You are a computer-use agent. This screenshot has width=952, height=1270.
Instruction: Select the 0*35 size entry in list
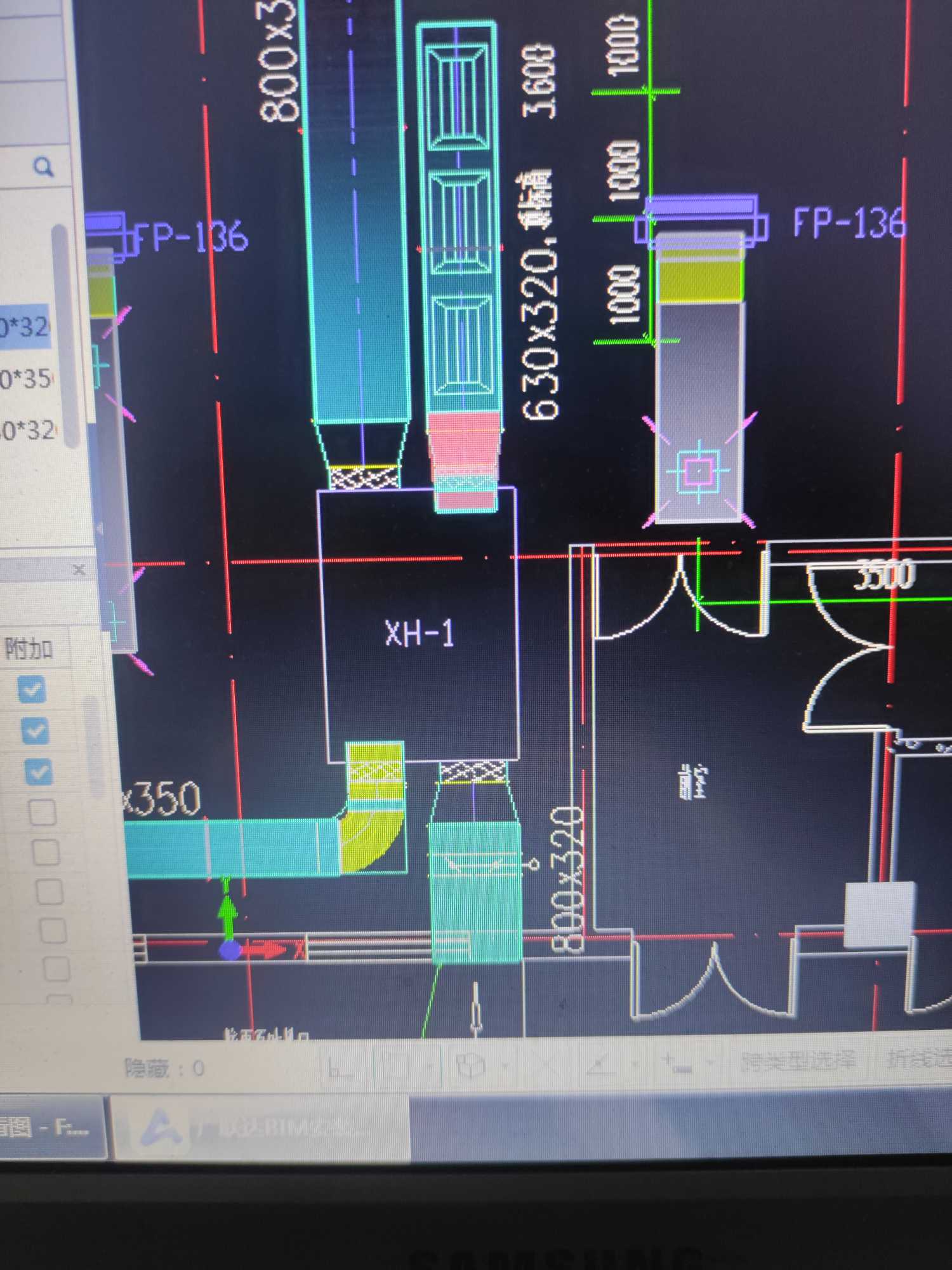(x=27, y=378)
